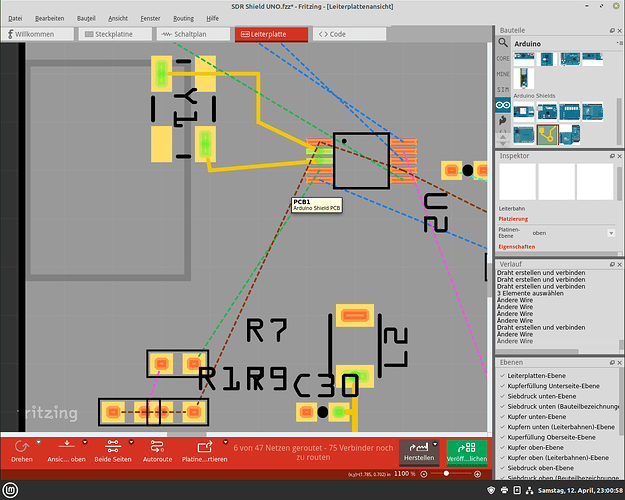This screenshot has height=500, width=625.
Task: Expand the Herstellen options arrow
Action: (435, 444)
